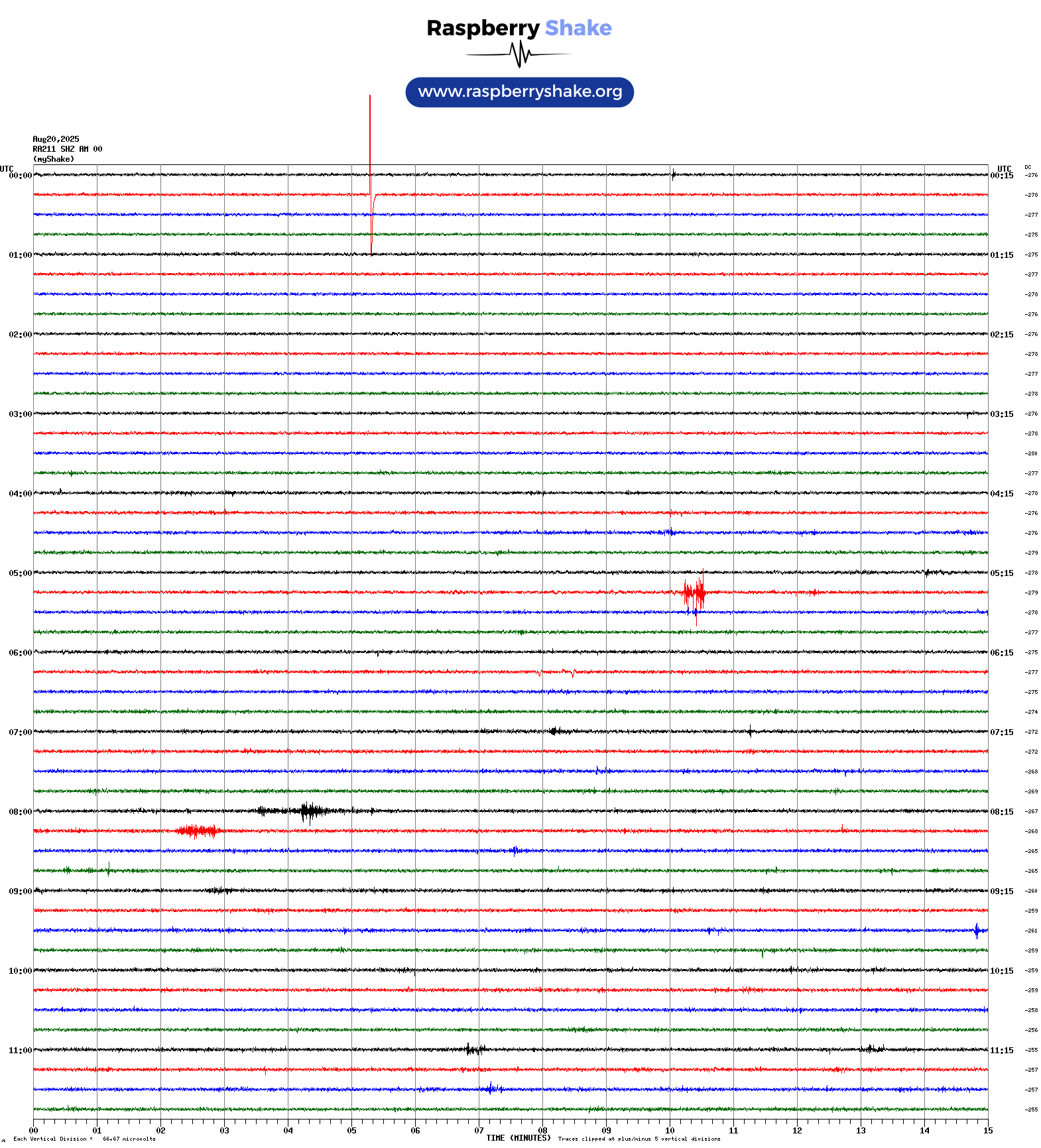
Task: Click the Each Vertical Division microvolts note
Action: coord(84,1139)
